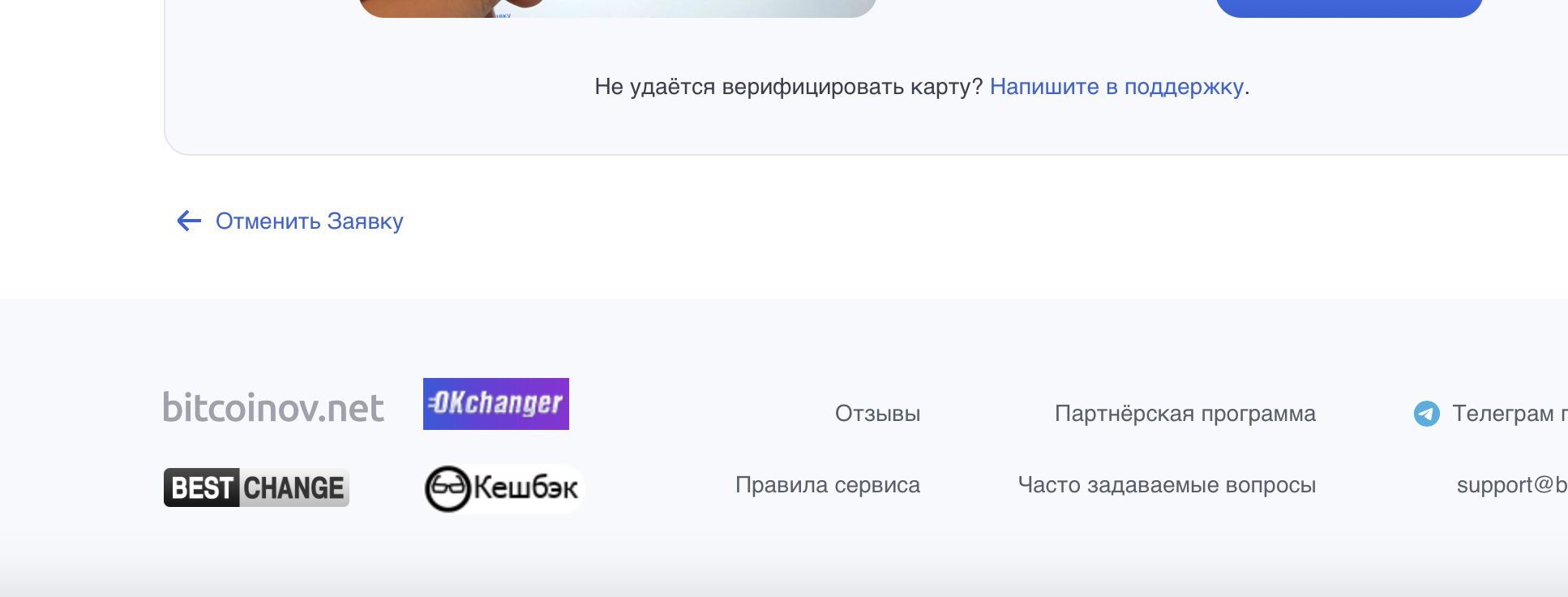Screen dimensions: 1568x597
Task: Open Правила сервиса page
Action: tap(827, 485)
